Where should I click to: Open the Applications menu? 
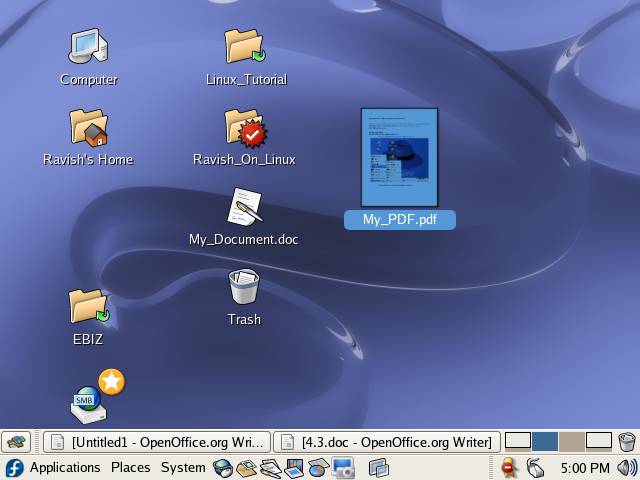pyautogui.click(x=65, y=467)
